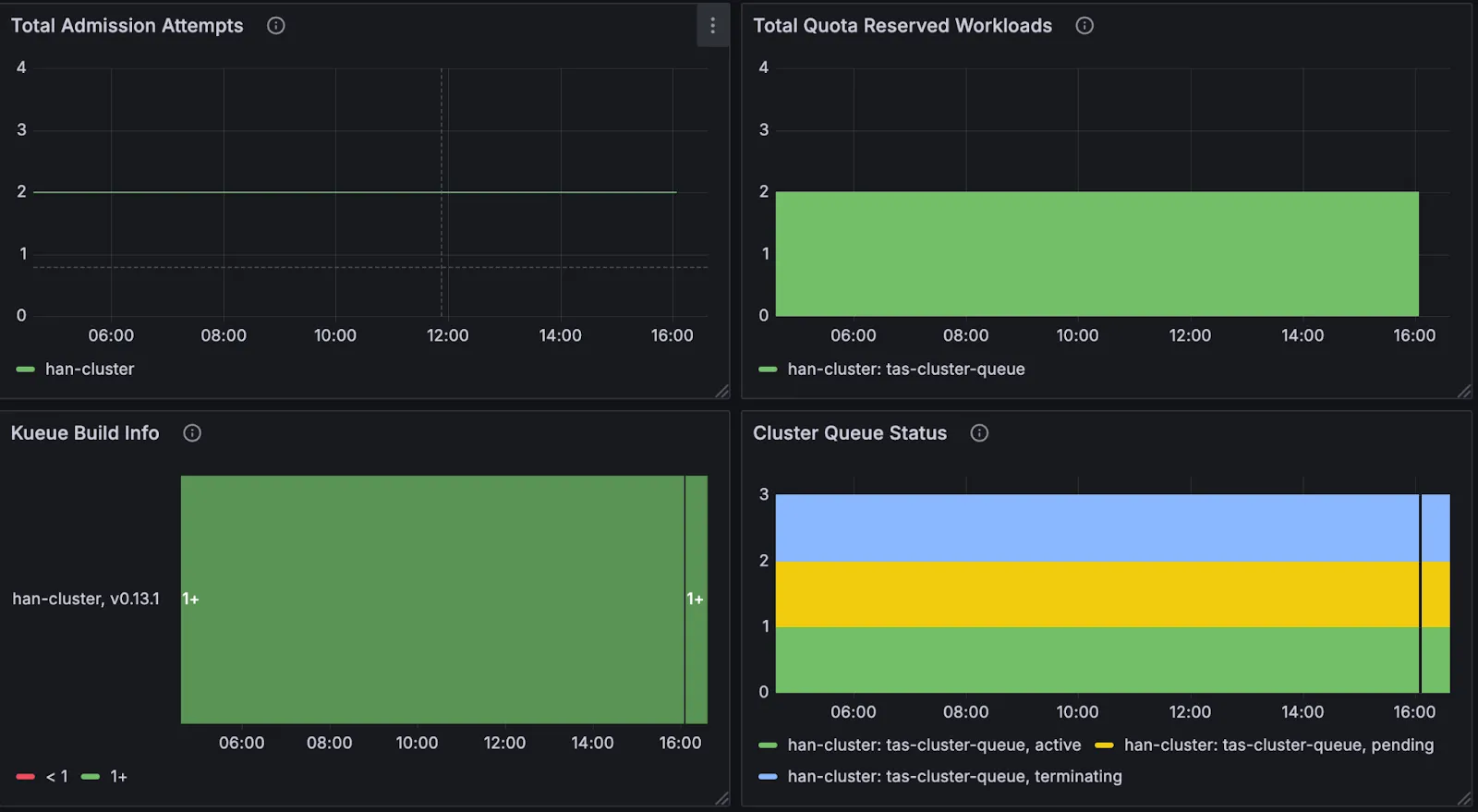Grab Kueue Build Info panel resize handle

click(x=722, y=798)
